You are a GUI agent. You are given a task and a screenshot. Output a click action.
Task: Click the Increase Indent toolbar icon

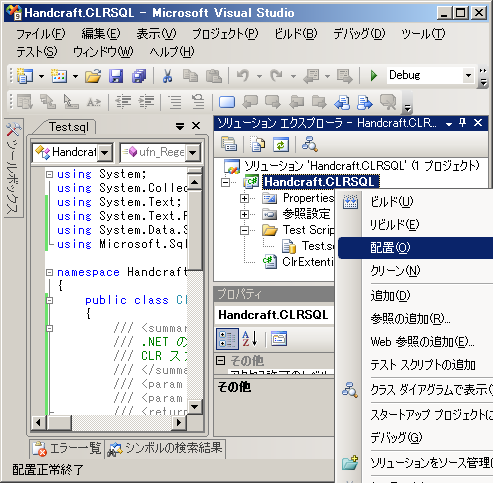[x=147, y=102]
